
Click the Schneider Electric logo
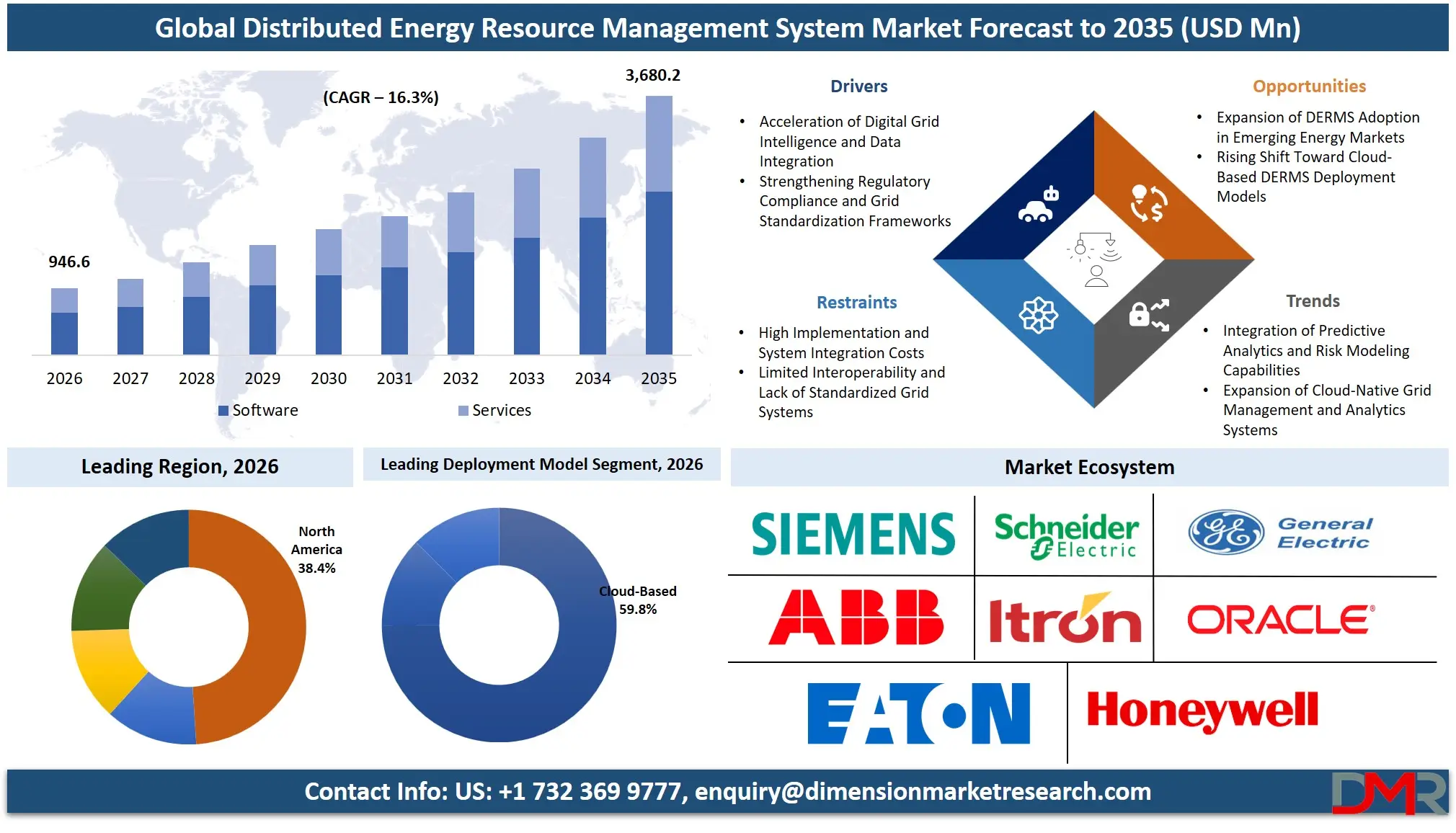1066,535
